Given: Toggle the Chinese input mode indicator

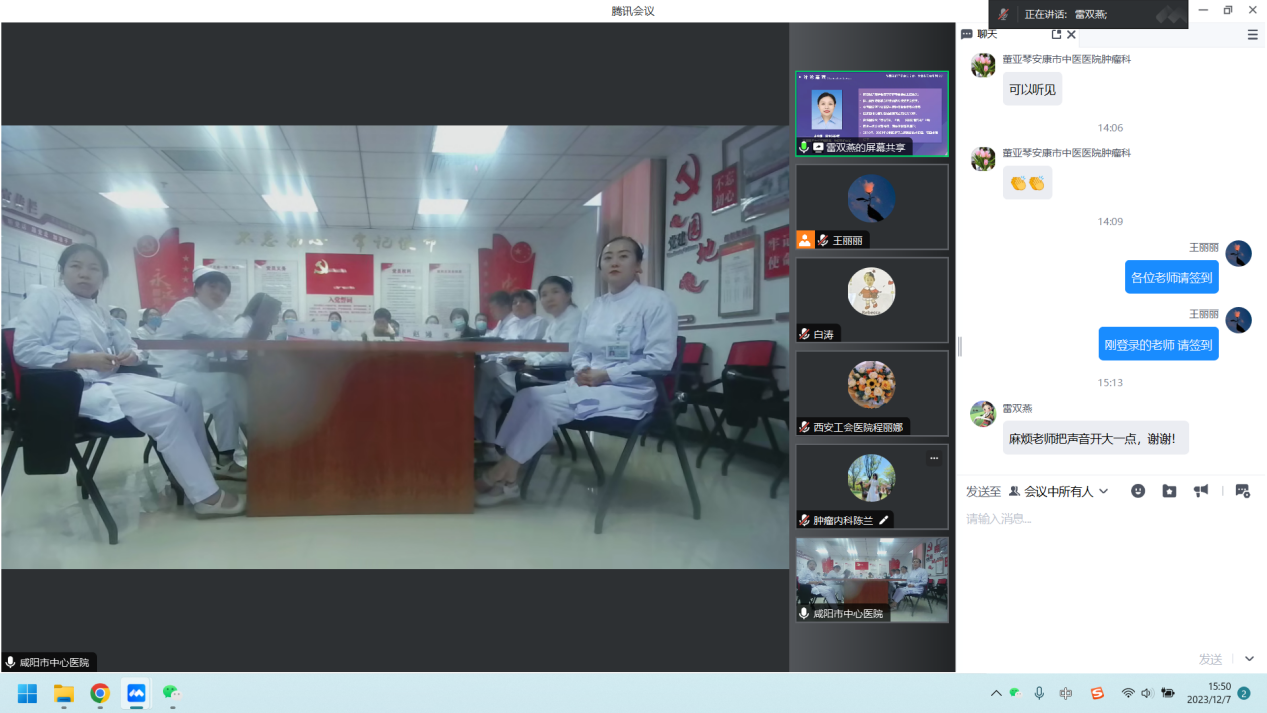Looking at the screenshot, I should pyautogui.click(x=1066, y=693).
